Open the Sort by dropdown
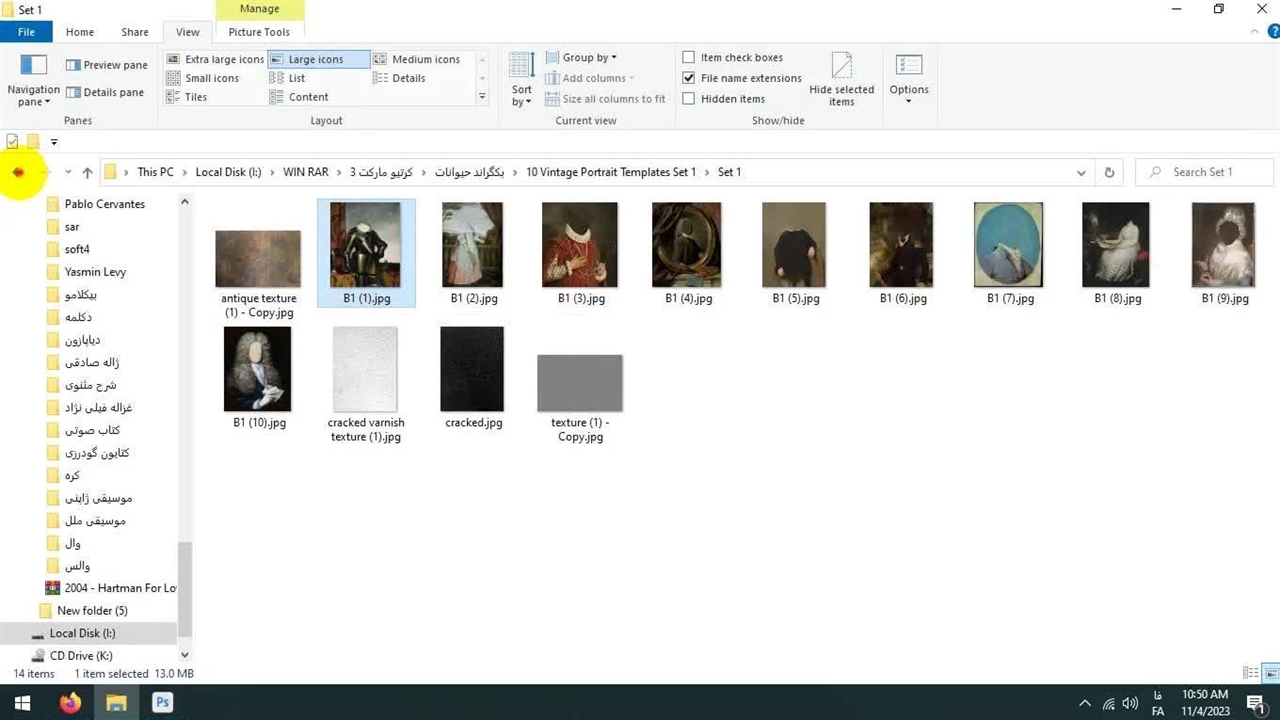 pyautogui.click(x=521, y=79)
